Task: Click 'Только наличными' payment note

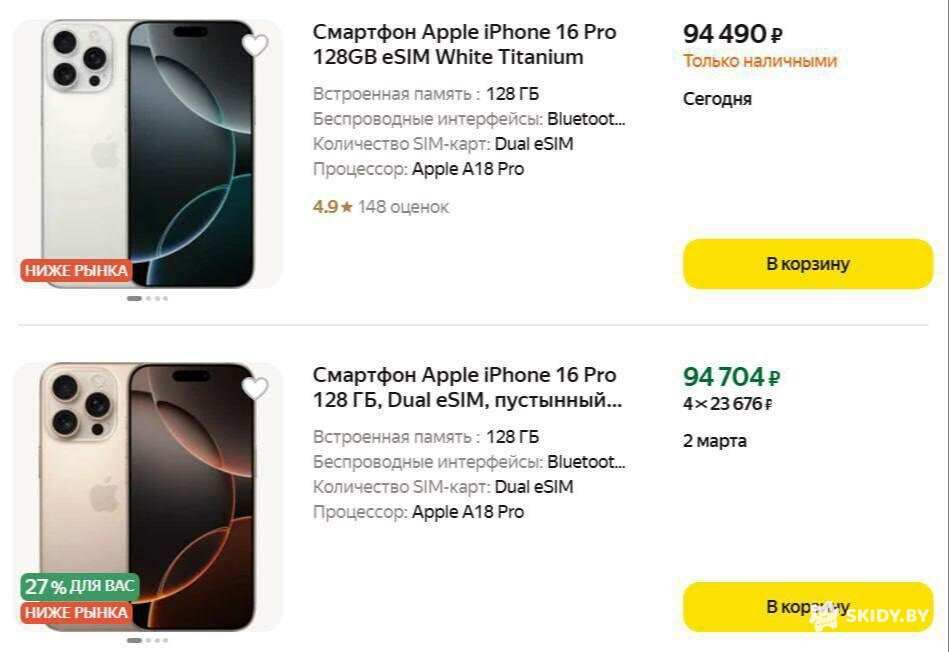Action: pyautogui.click(x=759, y=61)
